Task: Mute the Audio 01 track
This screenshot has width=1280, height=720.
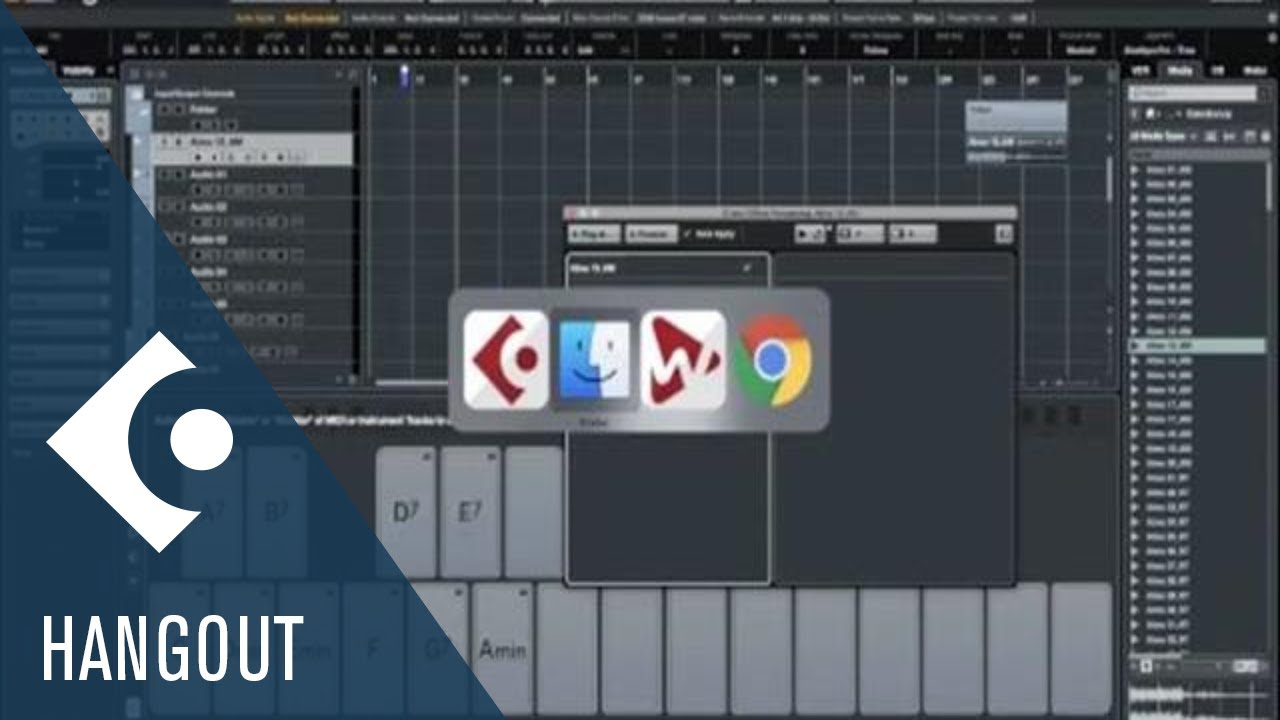Action: (x=164, y=174)
